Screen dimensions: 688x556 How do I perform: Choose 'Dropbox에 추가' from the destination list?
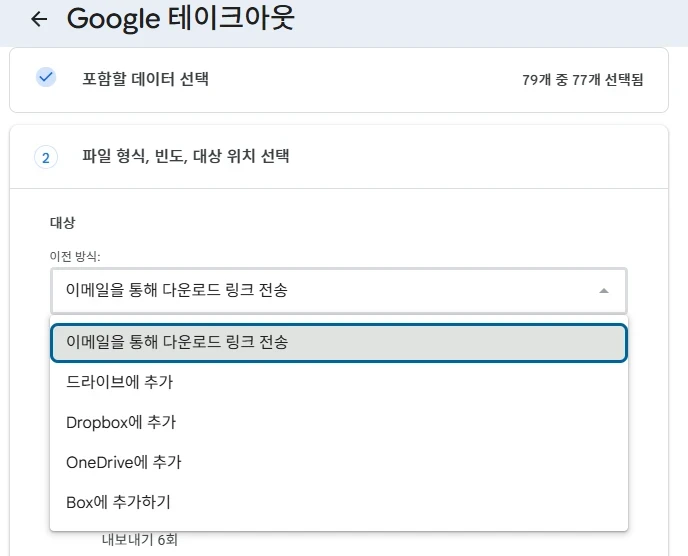click(121, 422)
